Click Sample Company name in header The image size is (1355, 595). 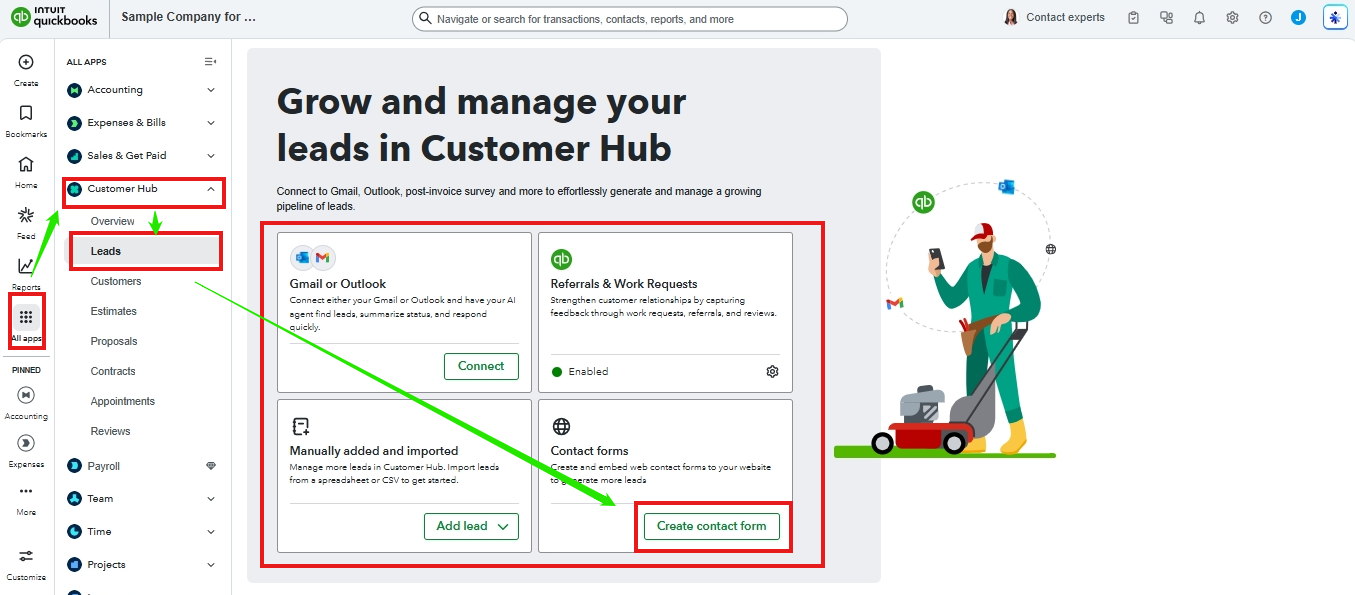[x=189, y=17]
